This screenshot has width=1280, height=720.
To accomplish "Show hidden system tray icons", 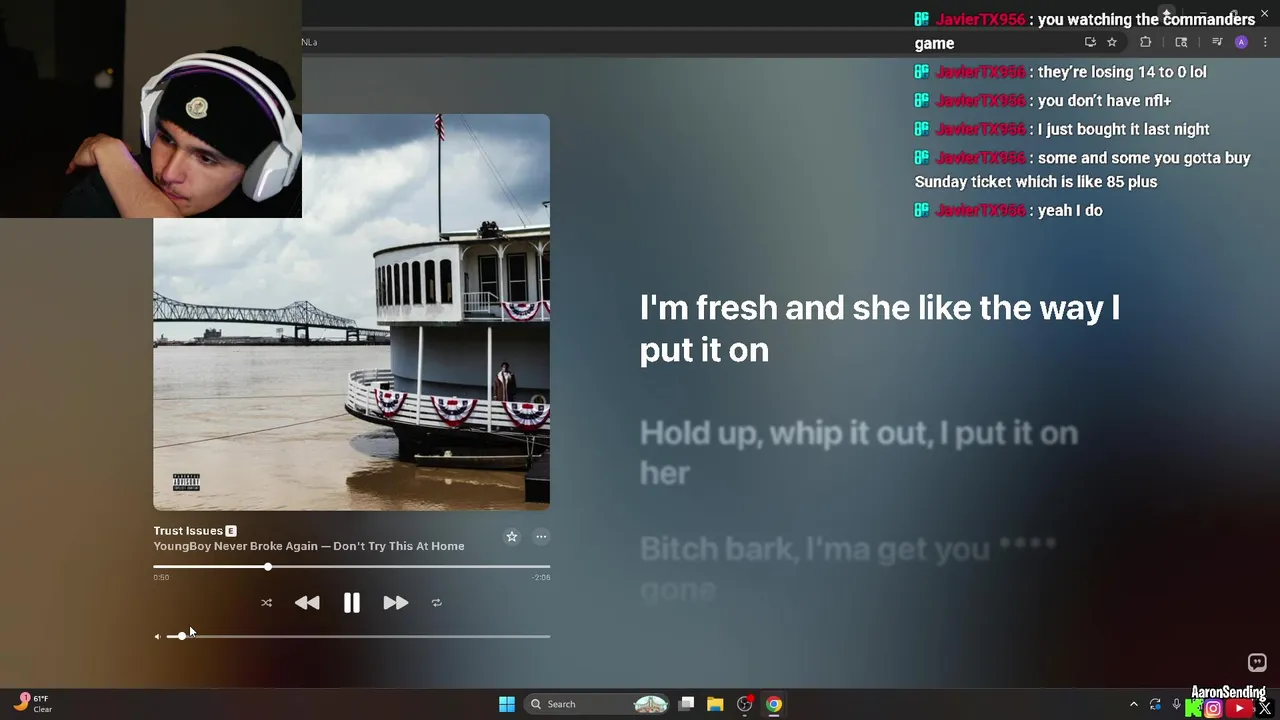I will [x=1133, y=704].
